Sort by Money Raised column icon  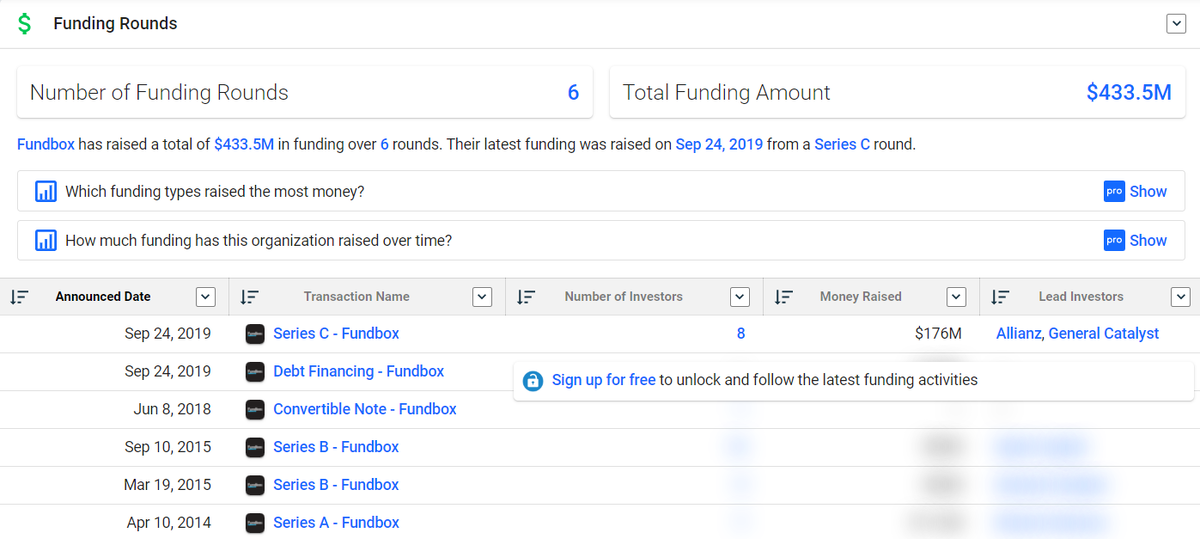click(x=783, y=297)
